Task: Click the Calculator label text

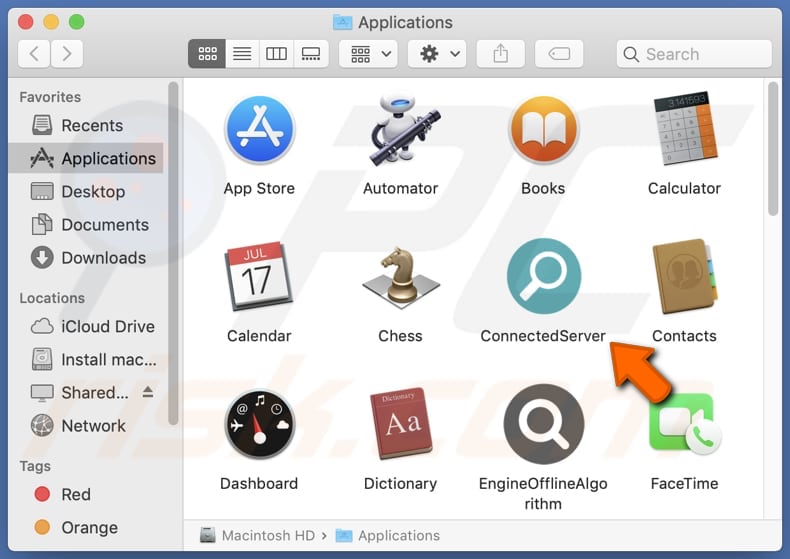Action: click(x=684, y=188)
